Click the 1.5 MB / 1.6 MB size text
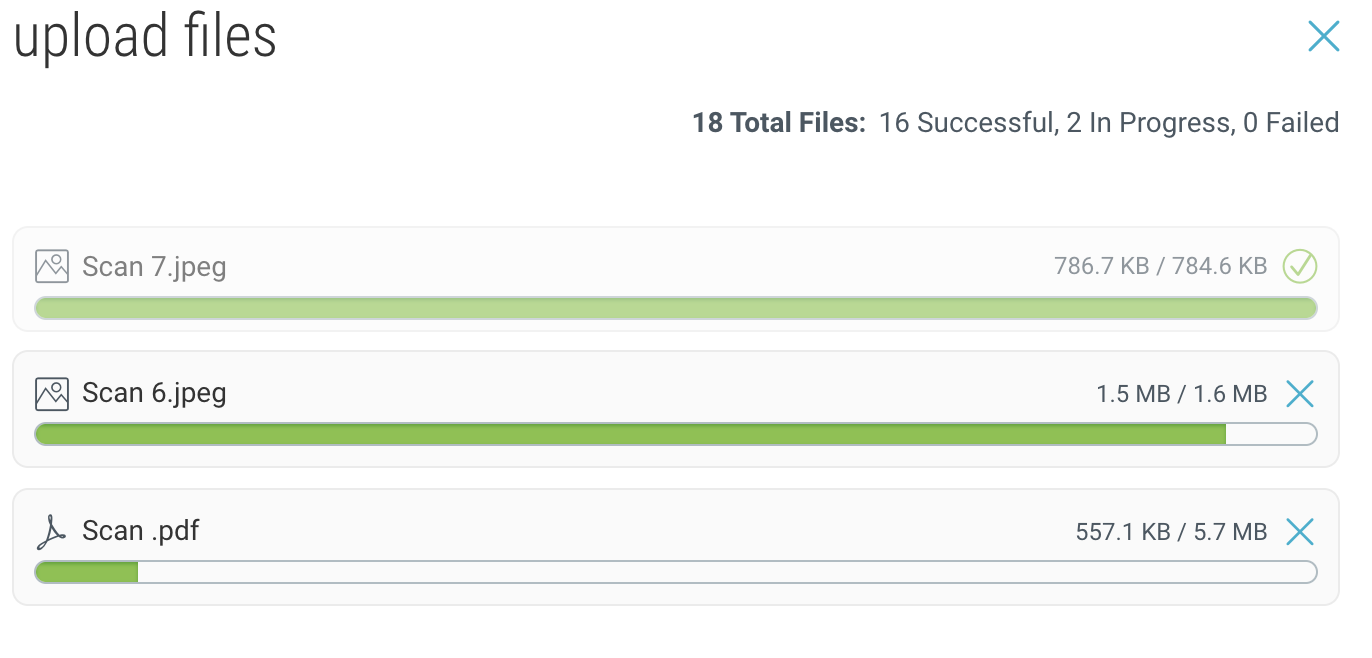Screen dimensions: 1372x658 click(x=1182, y=394)
